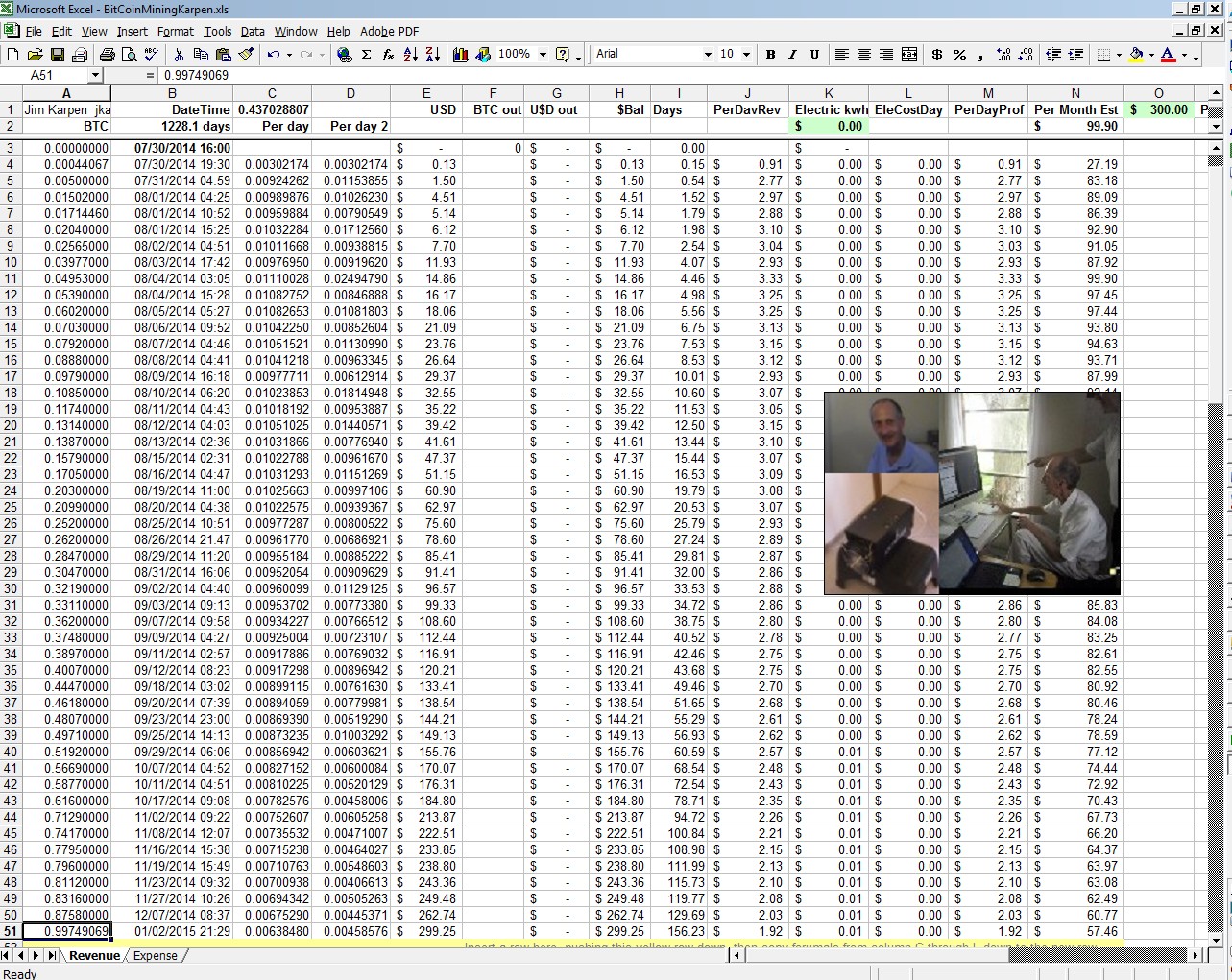1232x980 pixels.
Task: Open the Data menu
Action: (x=253, y=31)
